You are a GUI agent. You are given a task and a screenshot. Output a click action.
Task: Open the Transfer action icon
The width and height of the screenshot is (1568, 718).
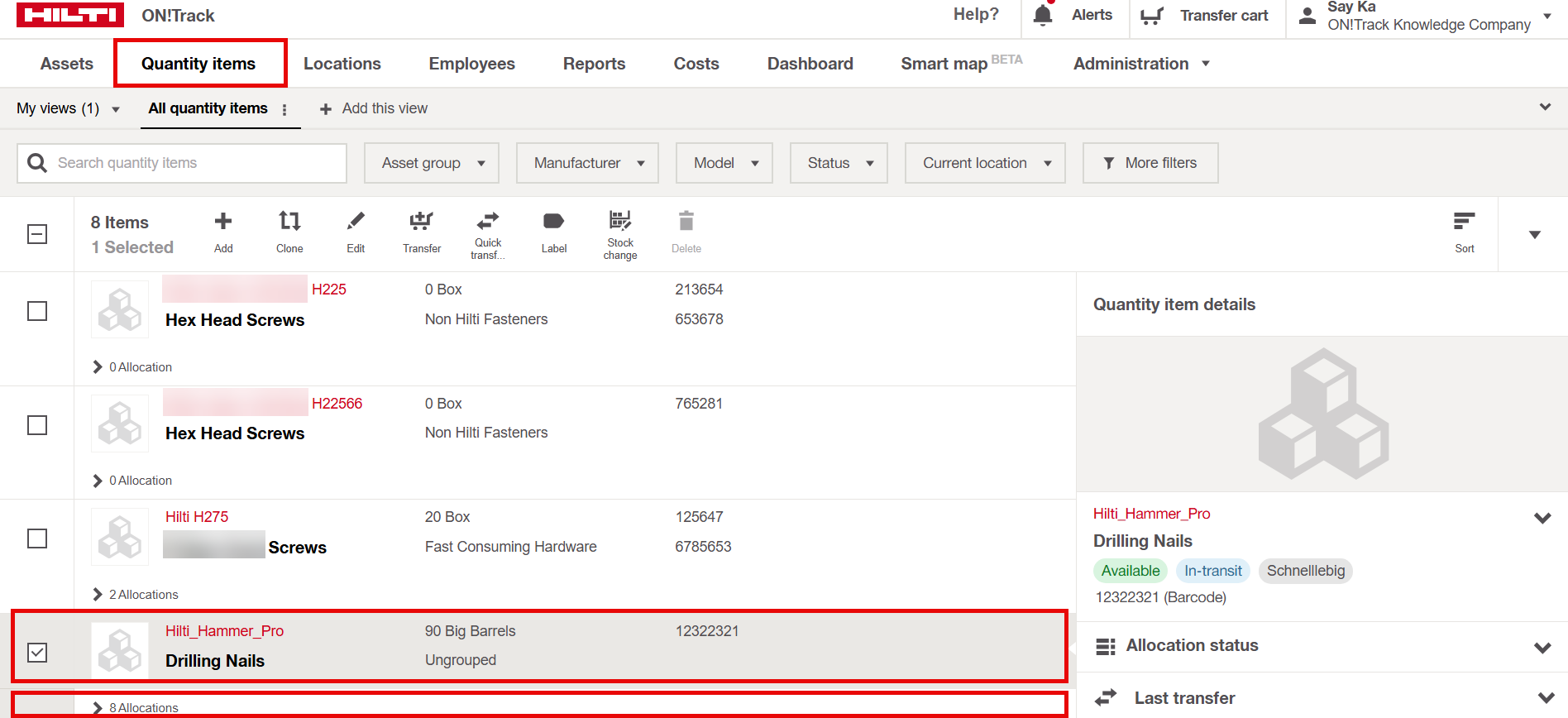(422, 222)
